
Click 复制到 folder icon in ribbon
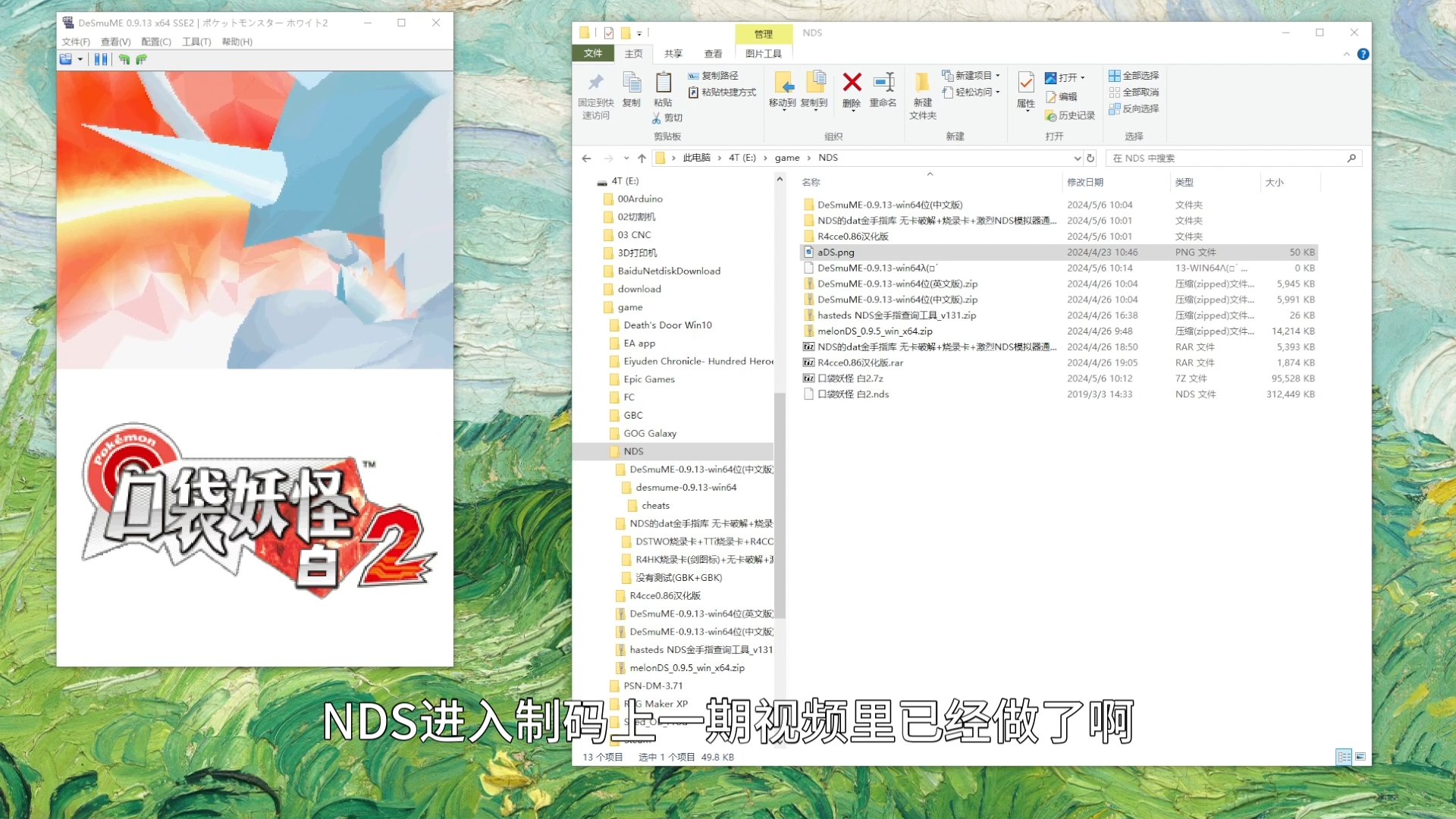815,83
